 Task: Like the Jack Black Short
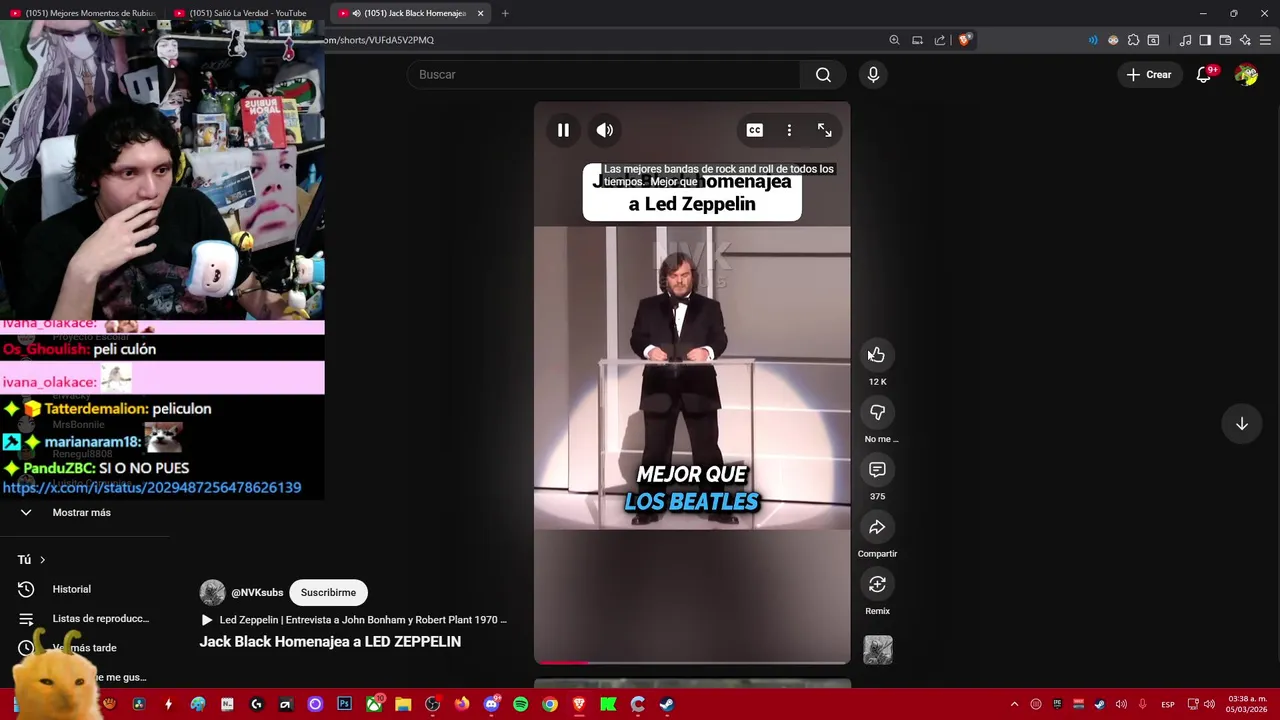click(877, 355)
